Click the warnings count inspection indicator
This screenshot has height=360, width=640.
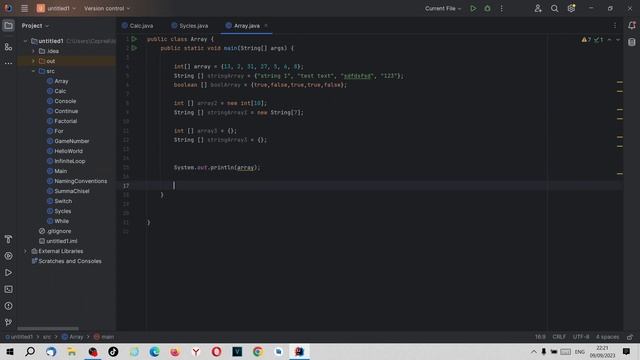pos(586,40)
